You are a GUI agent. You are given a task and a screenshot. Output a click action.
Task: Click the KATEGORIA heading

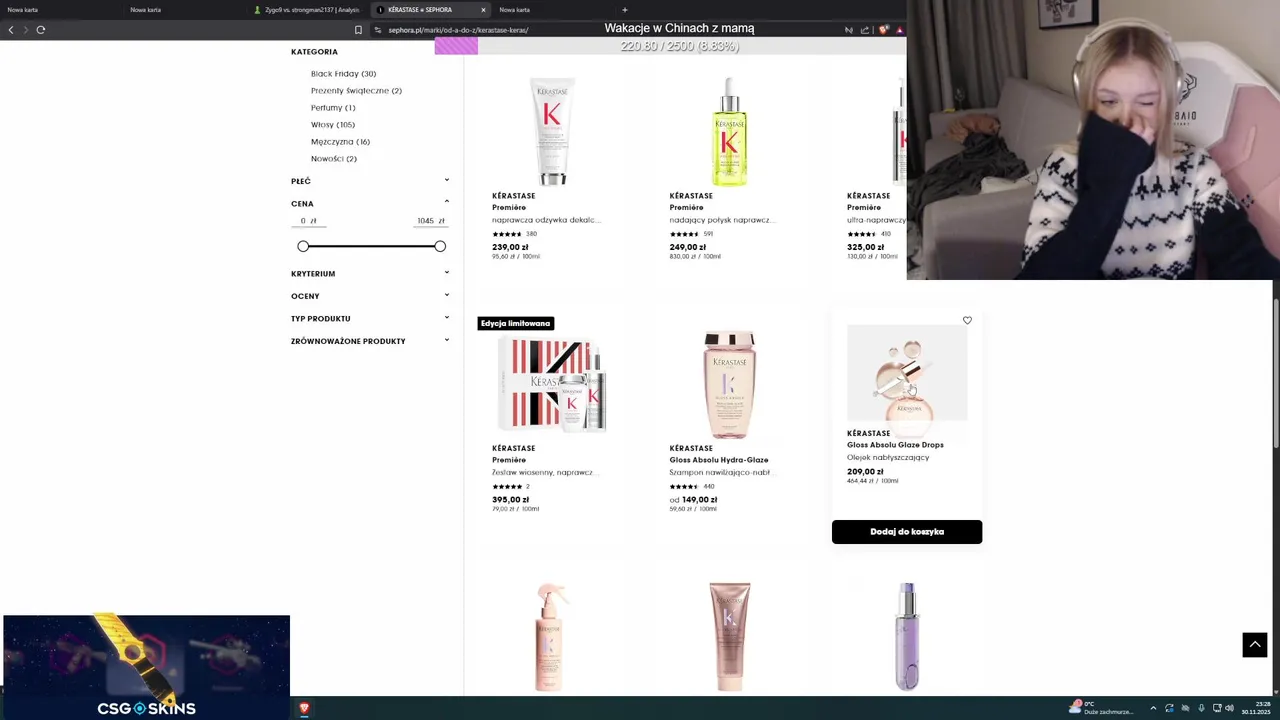click(x=314, y=52)
